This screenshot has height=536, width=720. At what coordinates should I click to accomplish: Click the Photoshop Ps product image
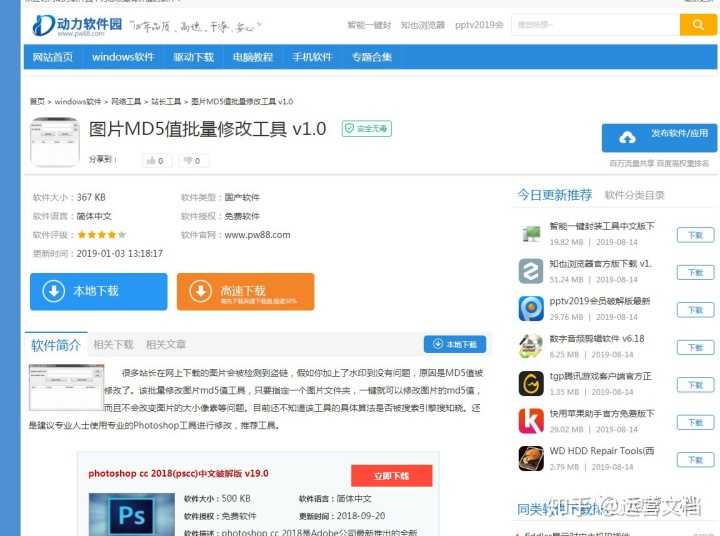[132, 514]
